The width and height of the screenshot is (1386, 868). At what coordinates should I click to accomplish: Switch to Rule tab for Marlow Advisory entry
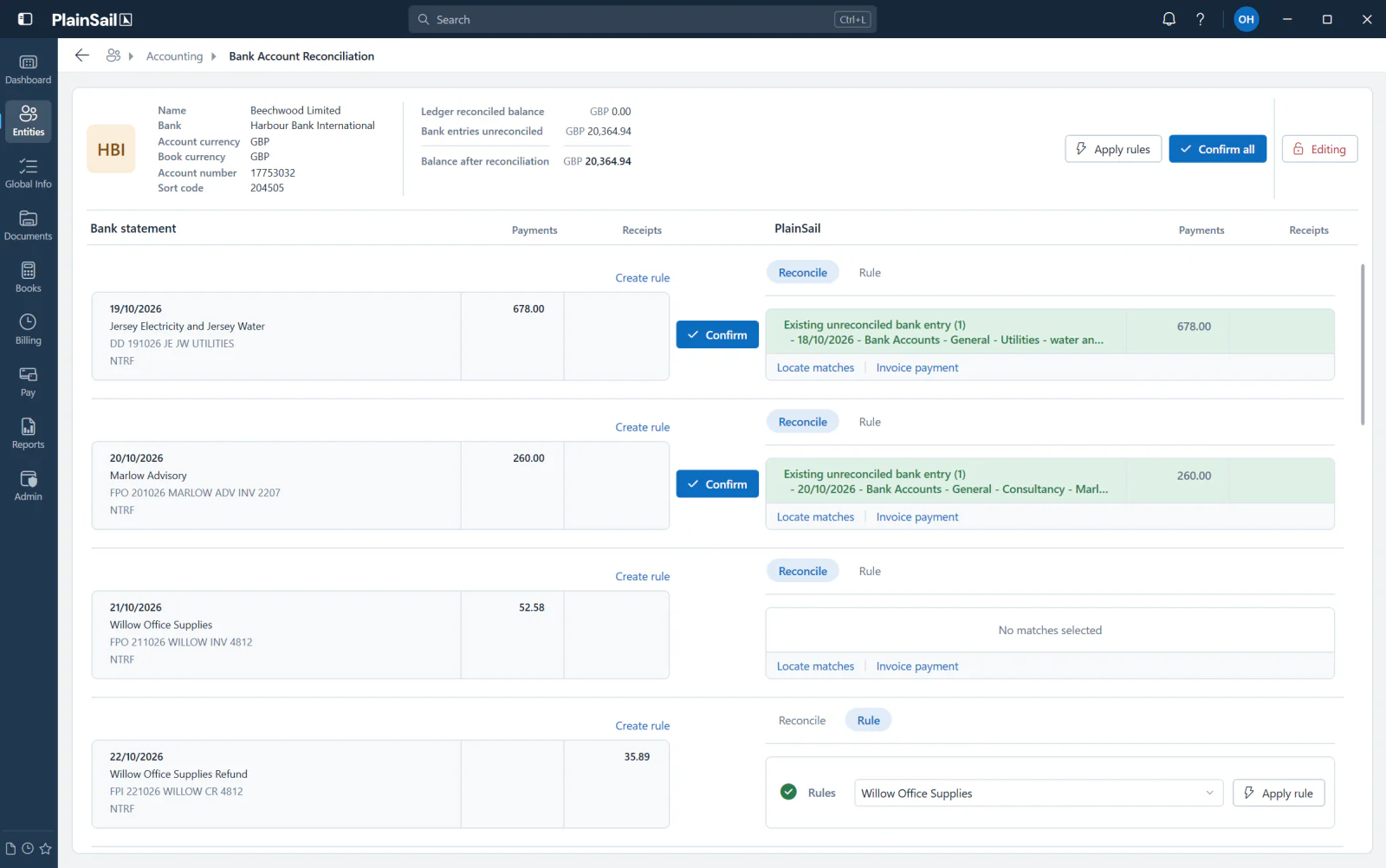(870, 422)
